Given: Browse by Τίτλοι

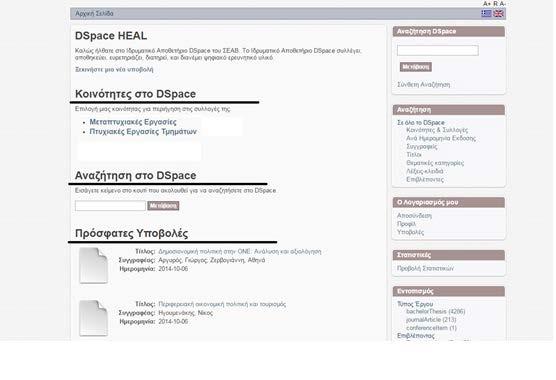Looking at the screenshot, I should [x=414, y=155].
